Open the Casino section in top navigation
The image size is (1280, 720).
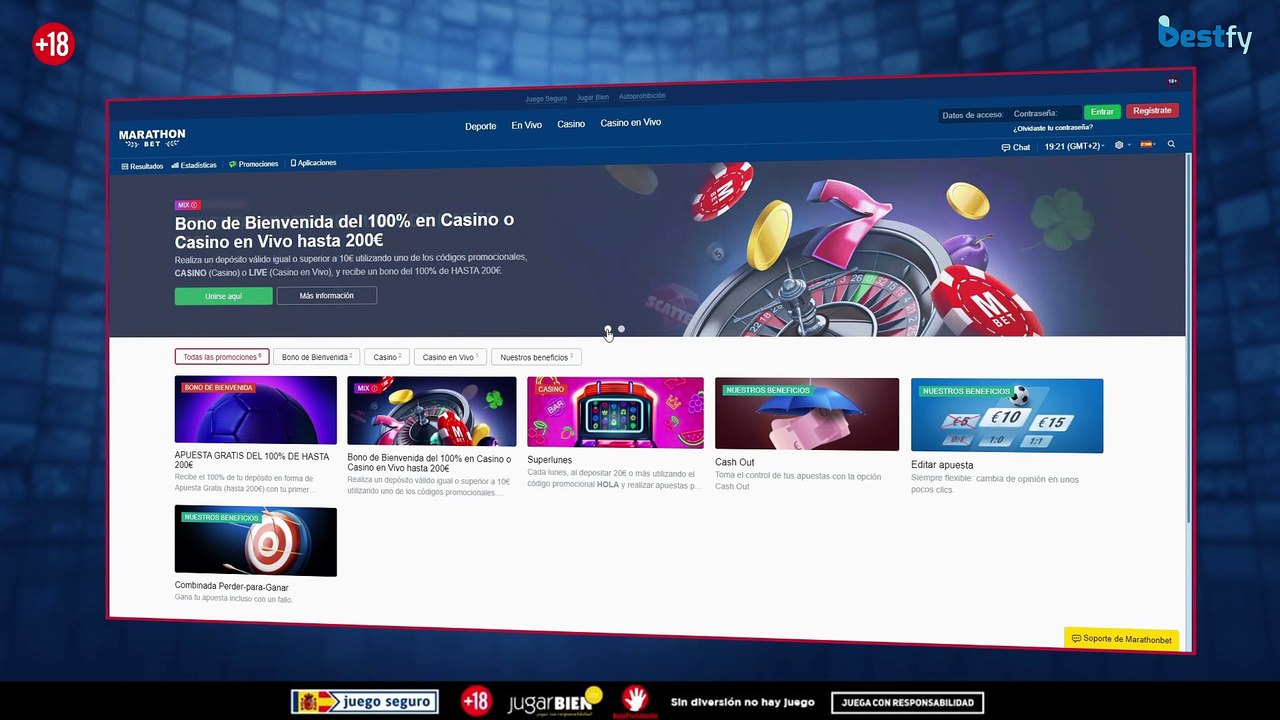(571, 124)
